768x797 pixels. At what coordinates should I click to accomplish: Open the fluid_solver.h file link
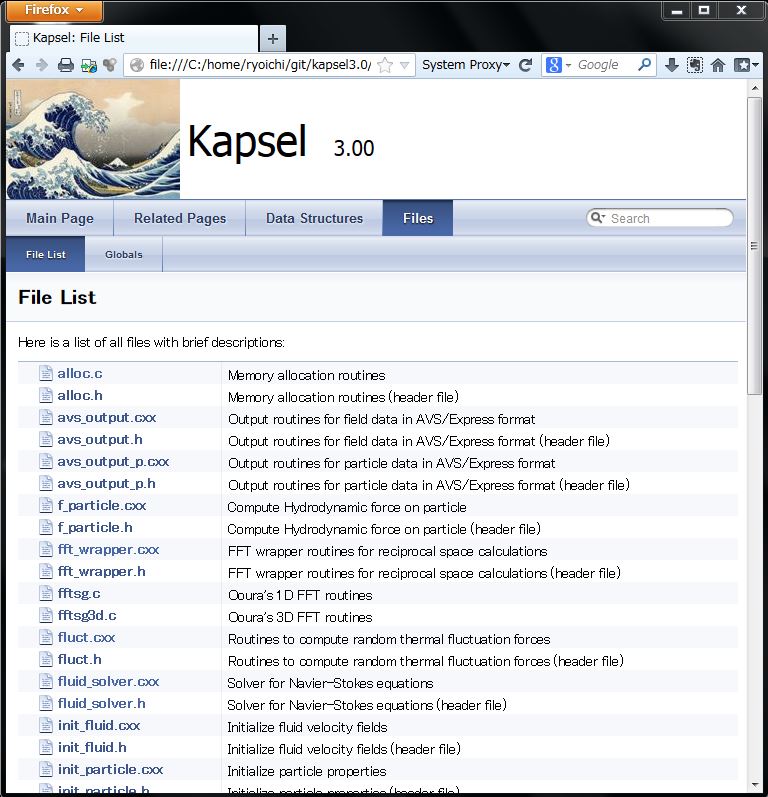click(x=101, y=704)
